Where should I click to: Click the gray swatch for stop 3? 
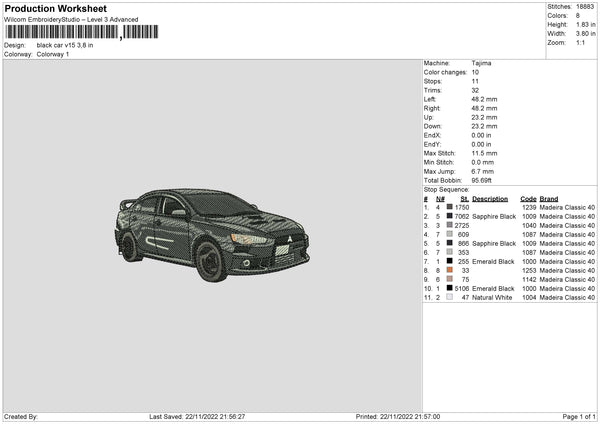(450, 225)
